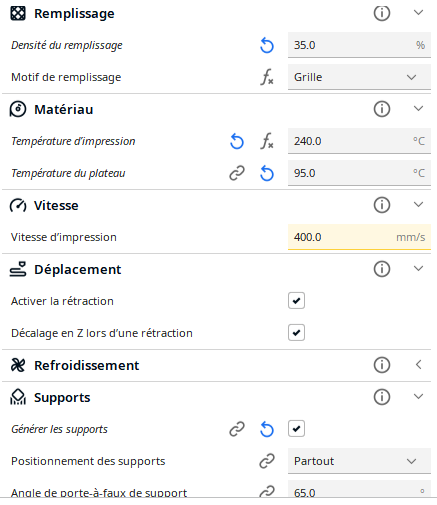Reset the Température d'impression setting
This screenshot has height=505, width=437.
[237, 141]
